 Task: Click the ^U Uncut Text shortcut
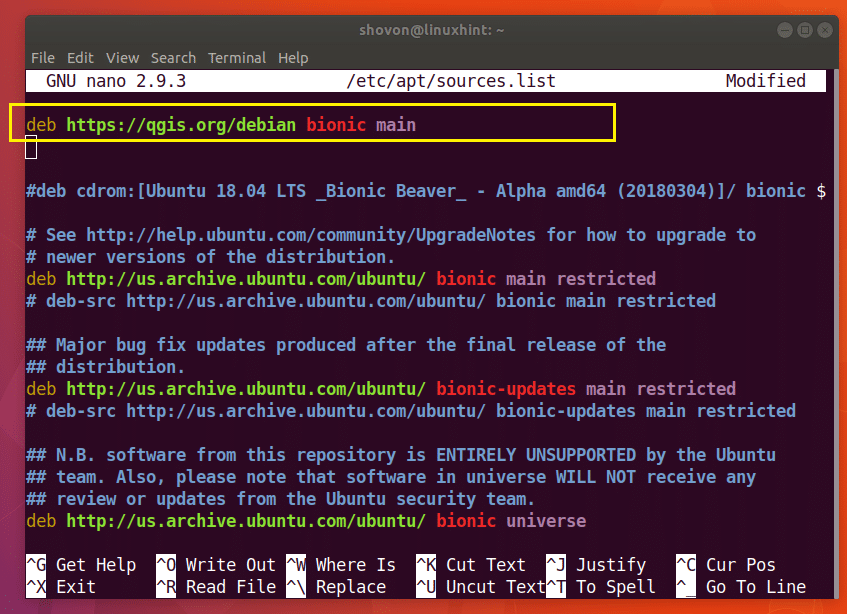click(x=481, y=587)
